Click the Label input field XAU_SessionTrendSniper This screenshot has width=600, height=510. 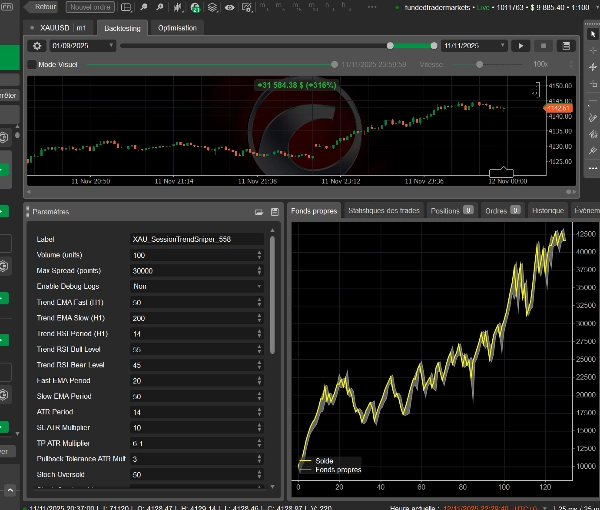click(197, 240)
